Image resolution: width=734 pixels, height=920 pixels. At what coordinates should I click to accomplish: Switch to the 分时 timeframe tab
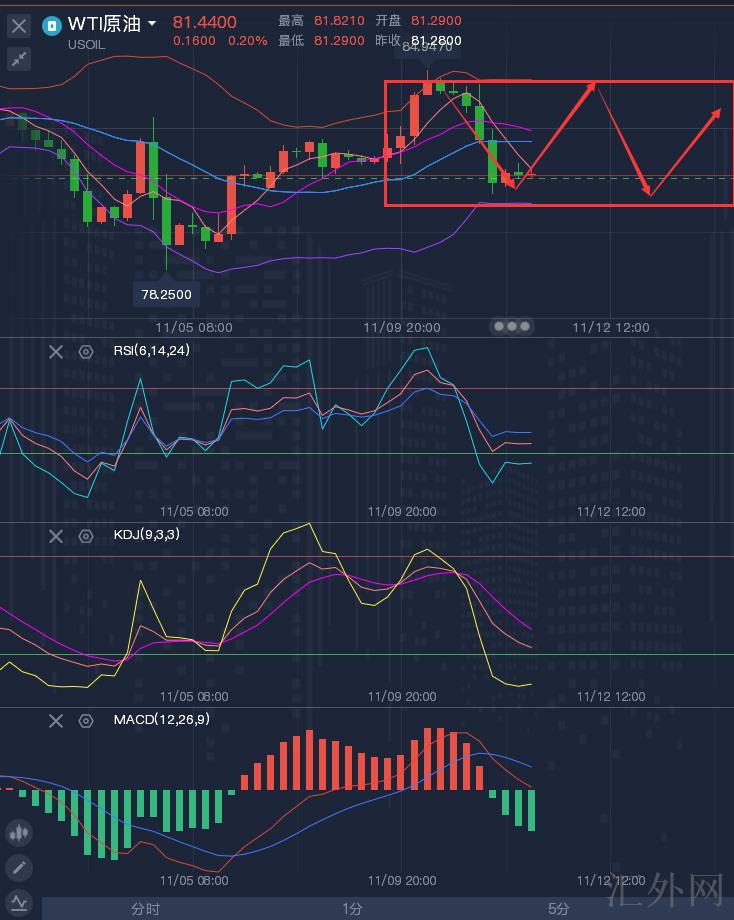coord(146,909)
